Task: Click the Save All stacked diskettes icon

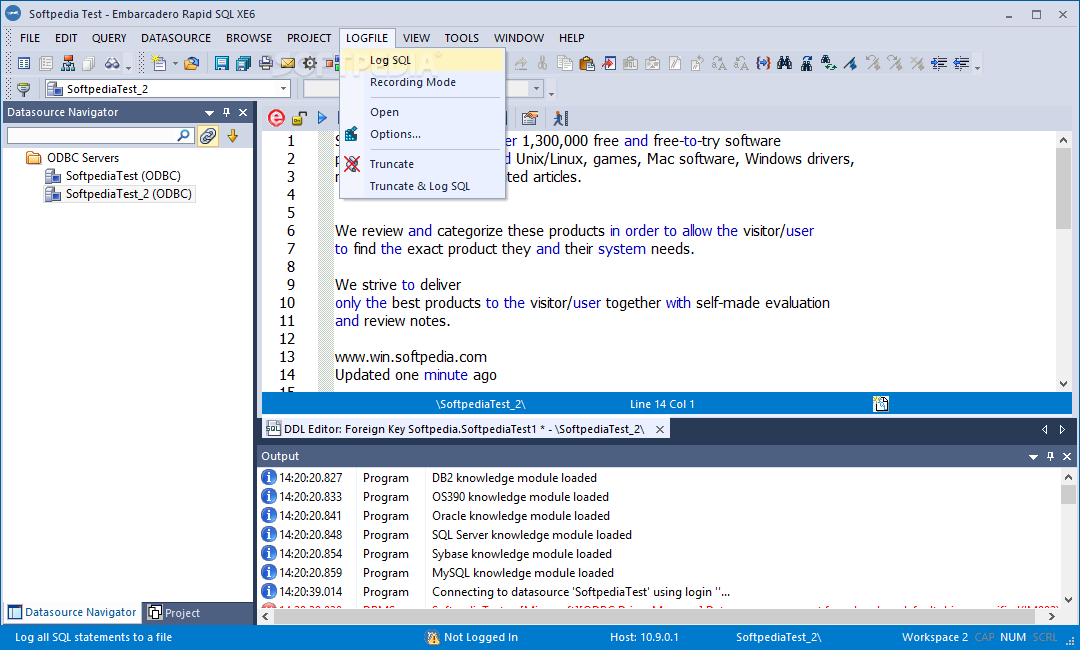Action: (x=243, y=64)
